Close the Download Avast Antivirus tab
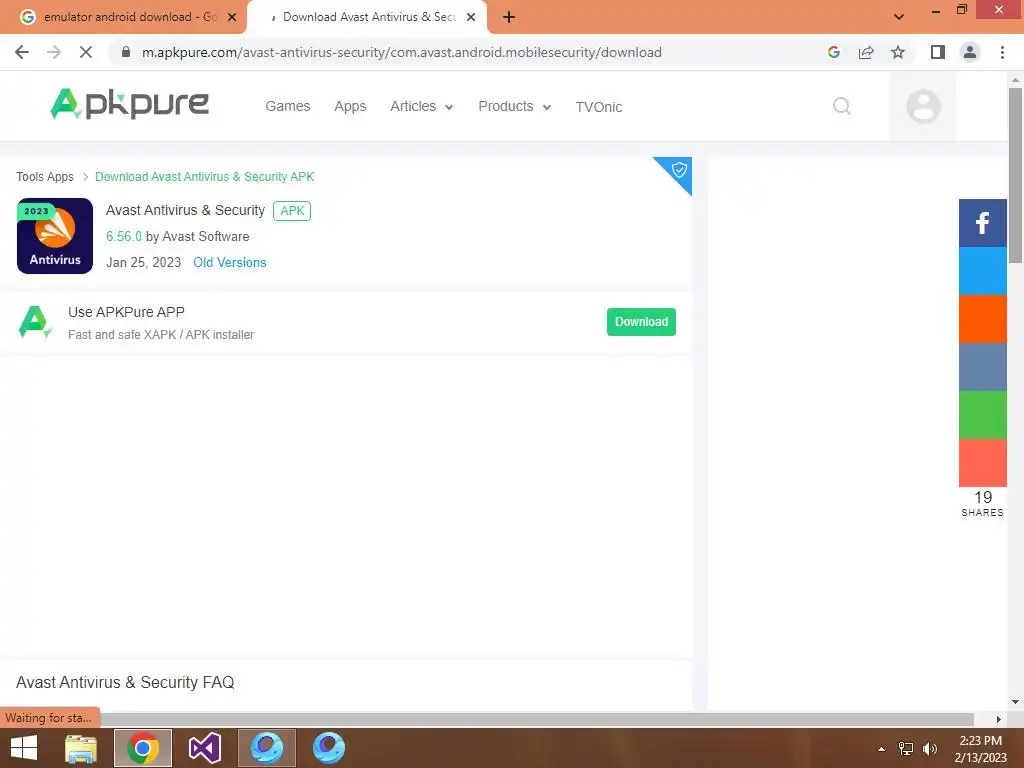 pyautogui.click(x=471, y=17)
